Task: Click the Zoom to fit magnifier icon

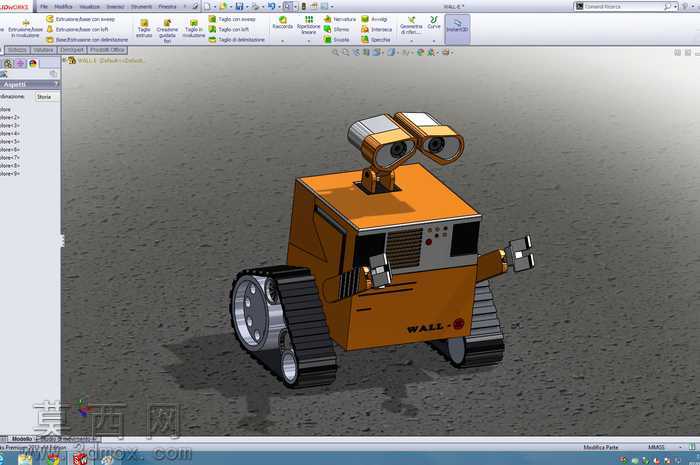Action: coord(335,53)
